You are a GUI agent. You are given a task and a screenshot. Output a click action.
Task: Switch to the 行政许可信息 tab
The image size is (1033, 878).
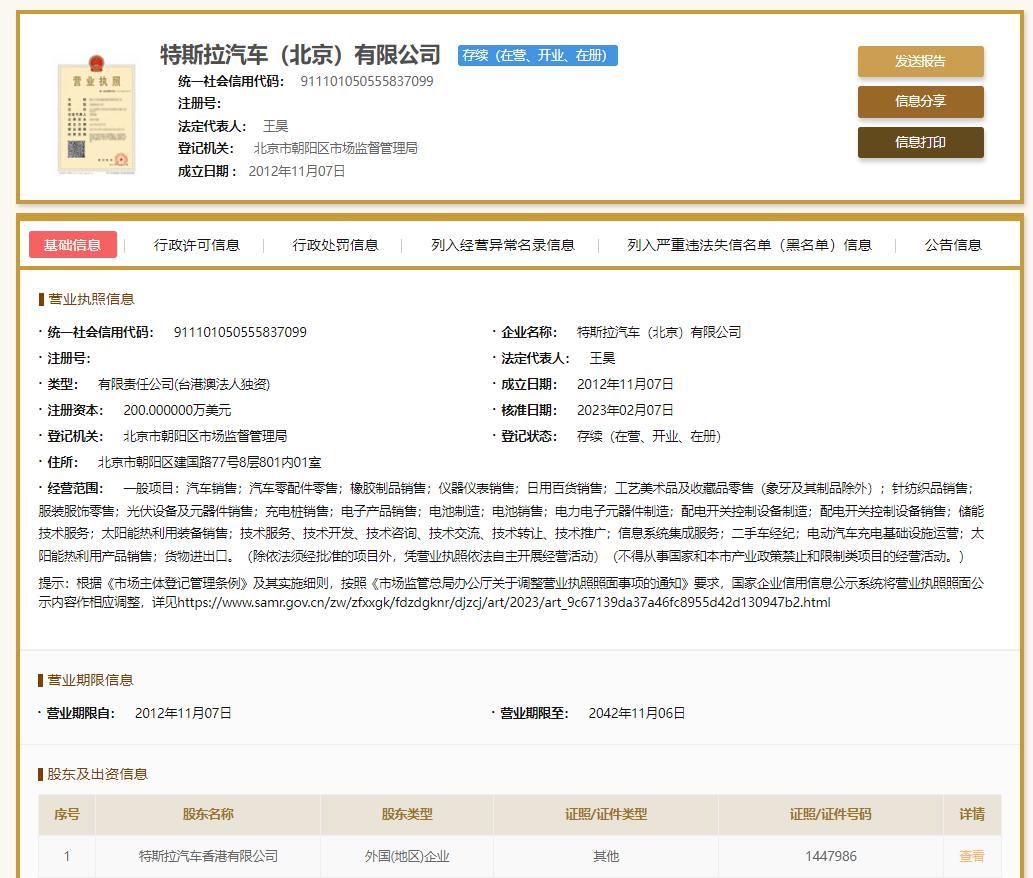(x=197, y=245)
